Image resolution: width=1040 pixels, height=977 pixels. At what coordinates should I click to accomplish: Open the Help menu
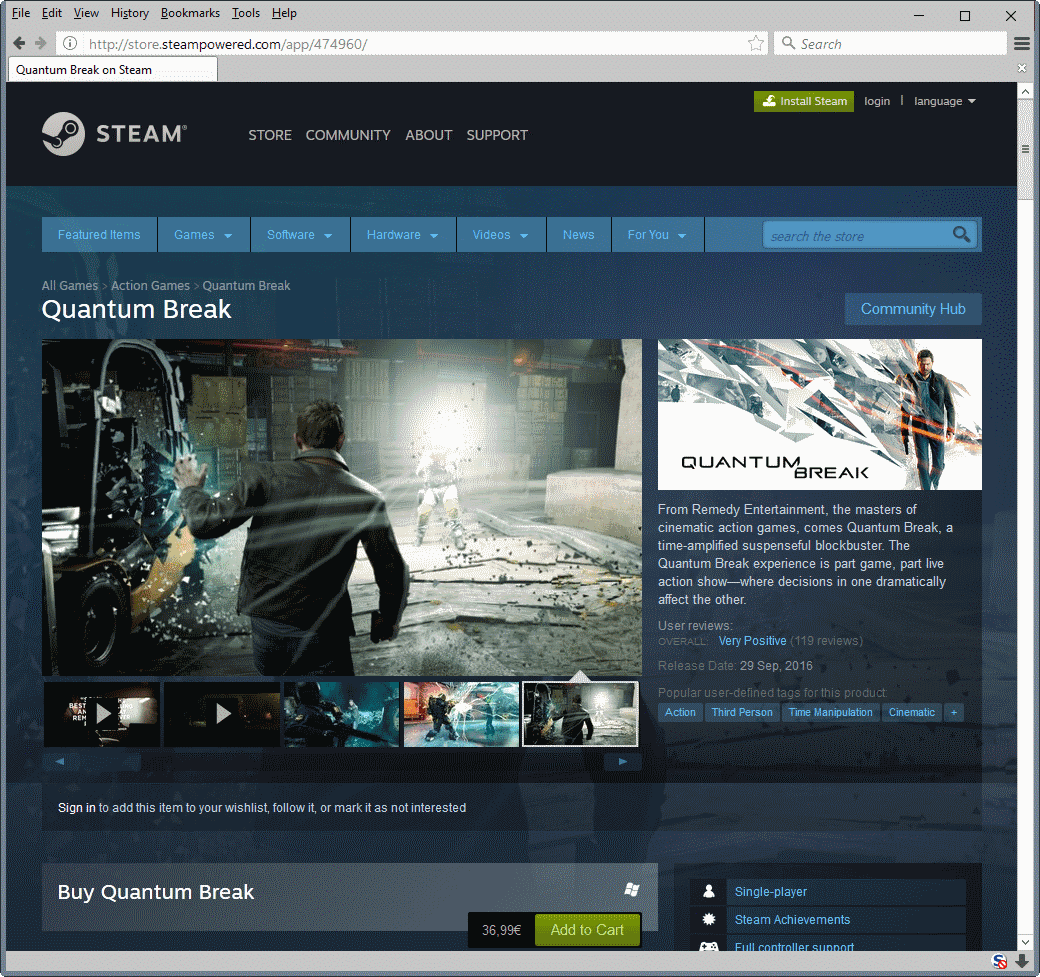(284, 13)
